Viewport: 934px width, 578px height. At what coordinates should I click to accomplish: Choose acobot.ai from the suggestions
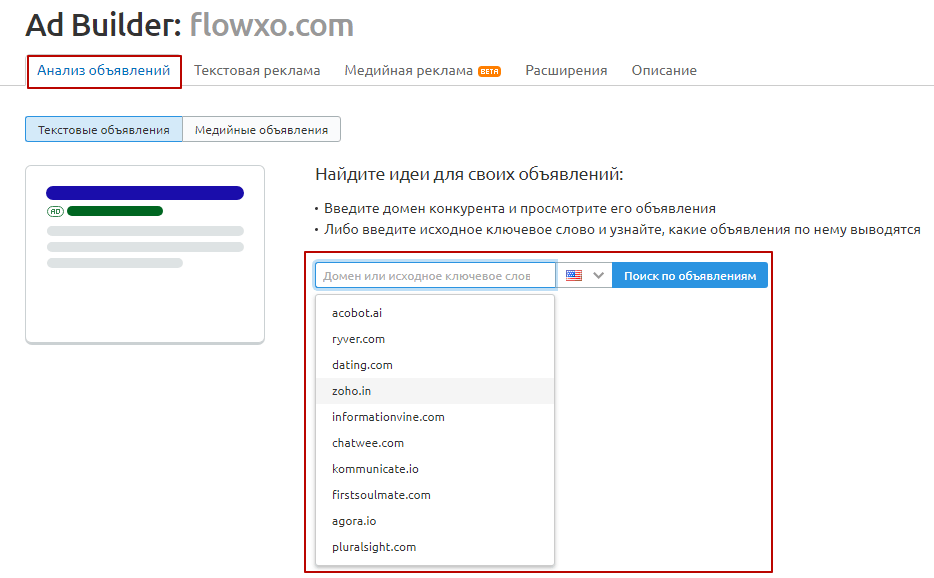(x=435, y=313)
